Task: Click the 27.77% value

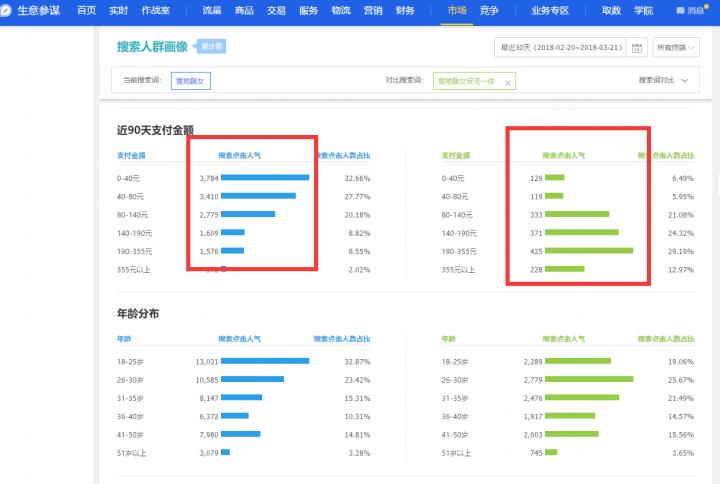Action: point(357,197)
